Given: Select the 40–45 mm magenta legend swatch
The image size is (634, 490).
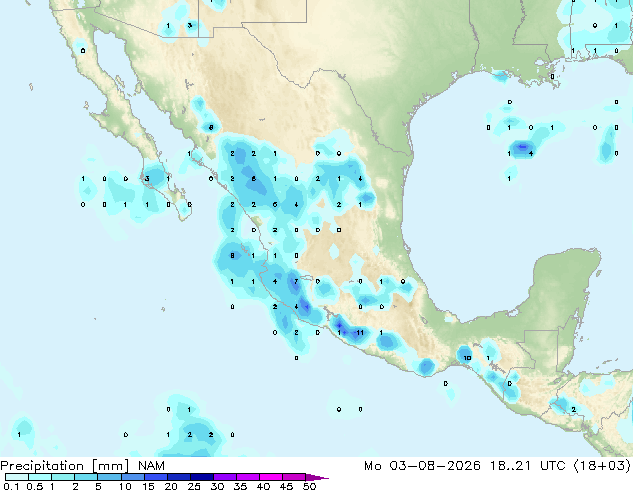Looking at the screenshot, I should (x=271, y=477).
